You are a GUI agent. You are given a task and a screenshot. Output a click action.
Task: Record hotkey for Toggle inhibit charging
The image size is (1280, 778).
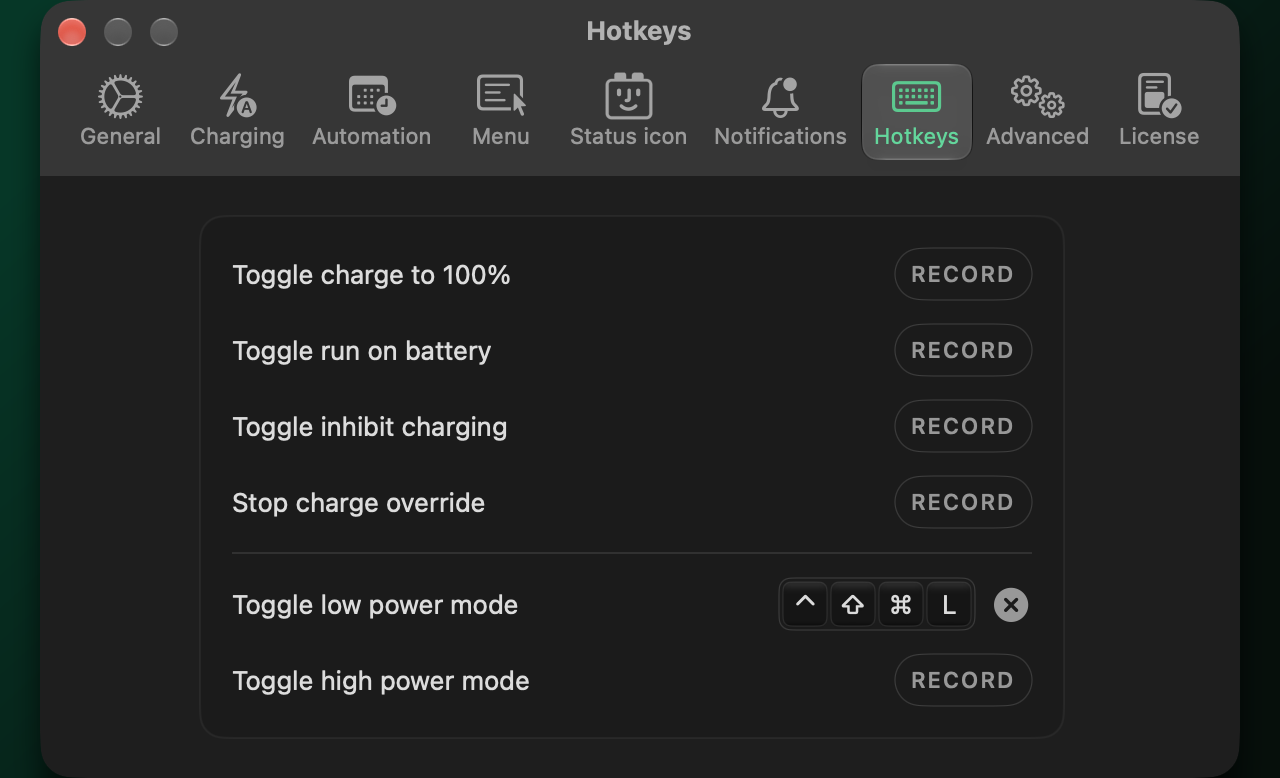pos(962,426)
